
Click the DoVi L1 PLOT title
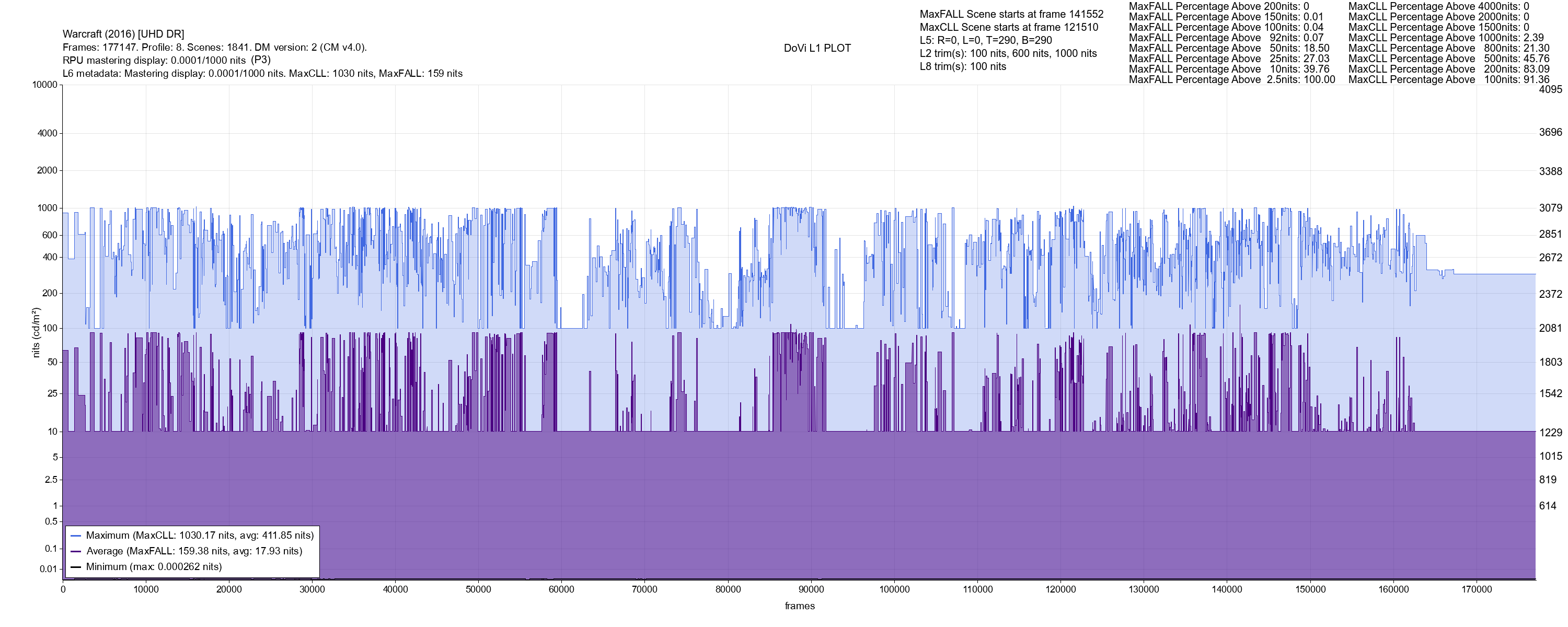pyautogui.click(x=817, y=48)
